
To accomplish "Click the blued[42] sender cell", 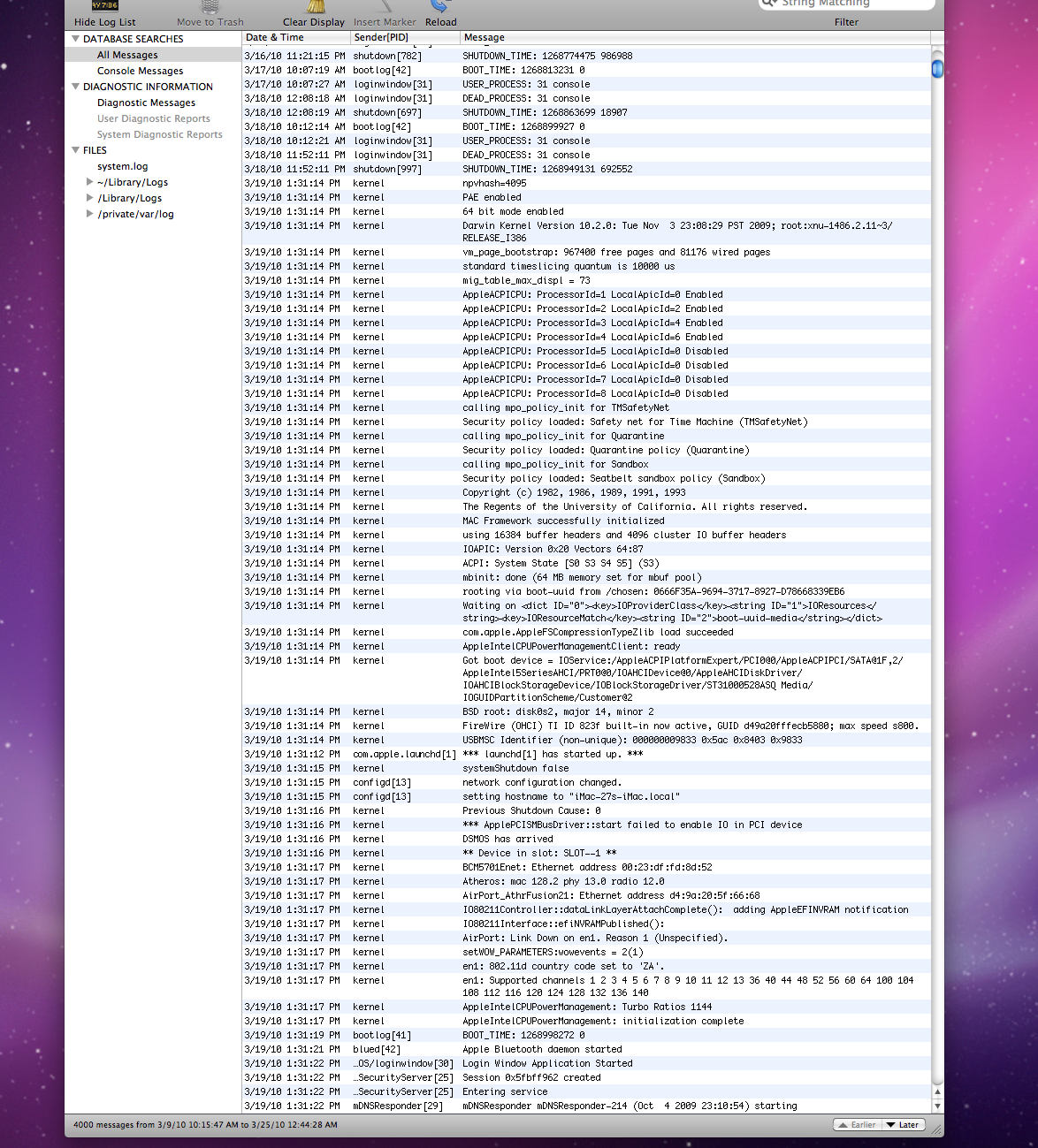I will [377, 1049].
